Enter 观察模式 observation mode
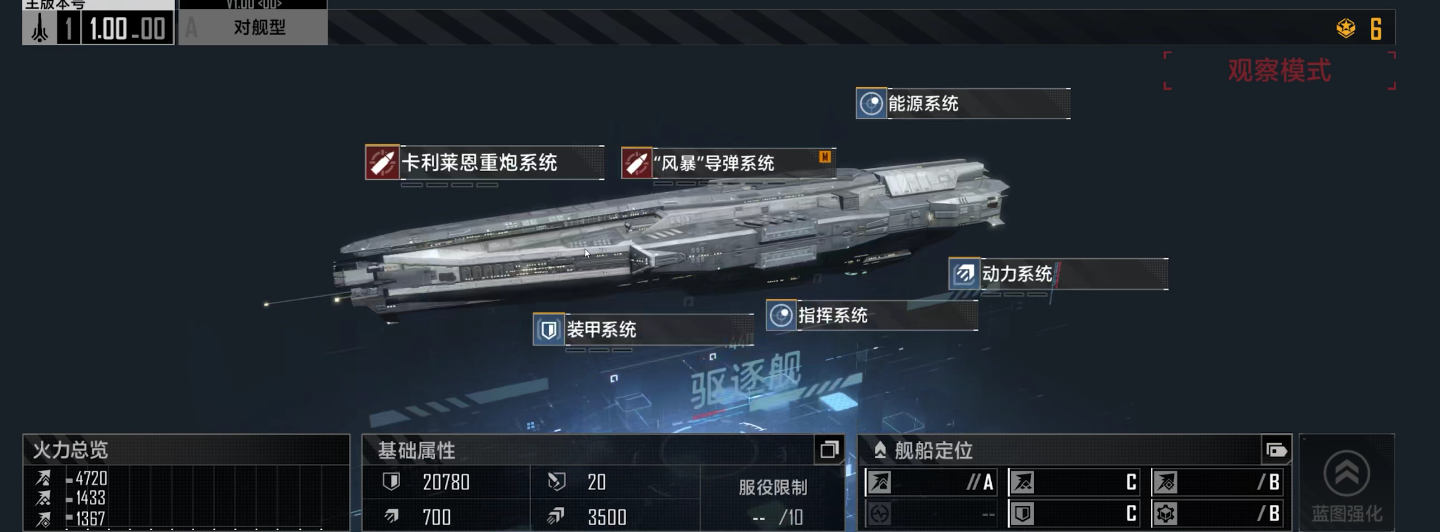This screenshot has height=532, width=1440. (x=1279, y=71)
